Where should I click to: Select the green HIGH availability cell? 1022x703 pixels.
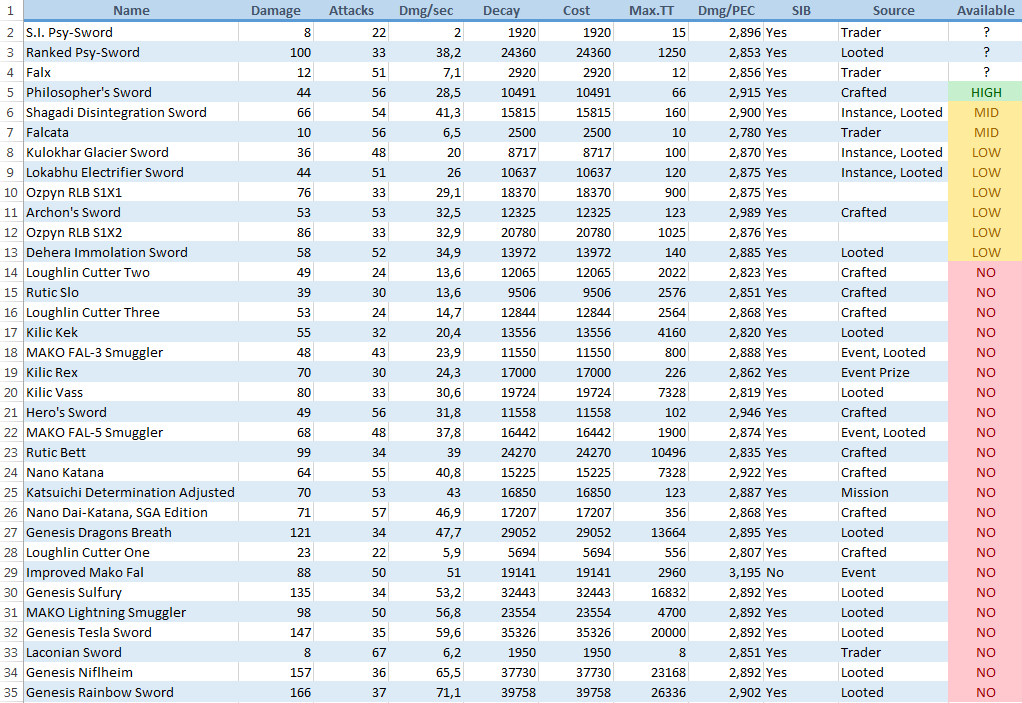pos(985,92)
